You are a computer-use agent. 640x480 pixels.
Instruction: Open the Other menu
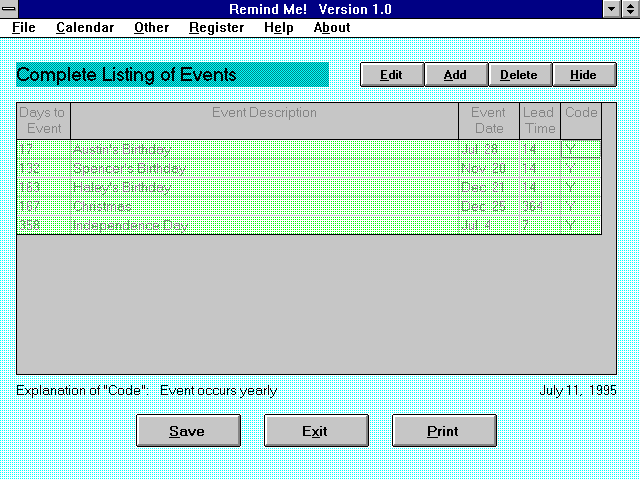pyautogui.click(x=151, y=28)
